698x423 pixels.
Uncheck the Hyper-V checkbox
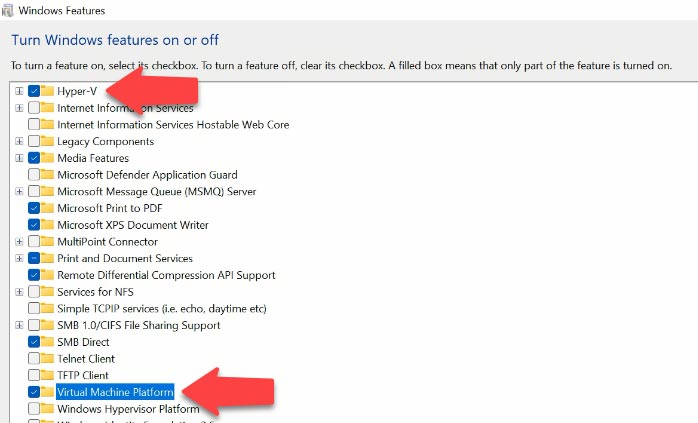click(34, 91)
